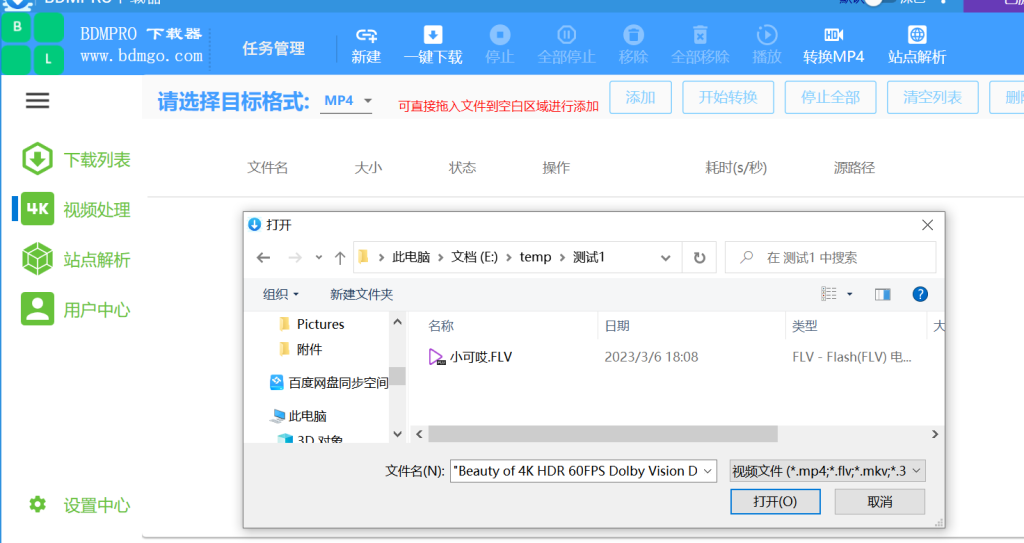Close the 打开 dialog
Image resolution: width=1024 pixels, height=543 pixels.
tap(927, 225)
